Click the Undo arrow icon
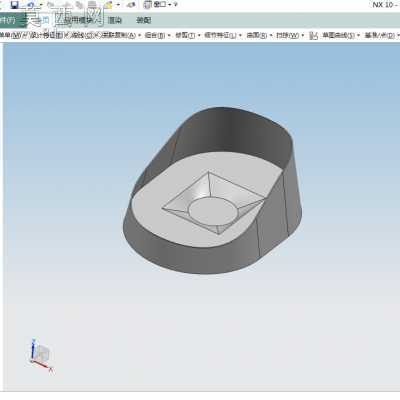400x400 pixels. tap(31, 5)
